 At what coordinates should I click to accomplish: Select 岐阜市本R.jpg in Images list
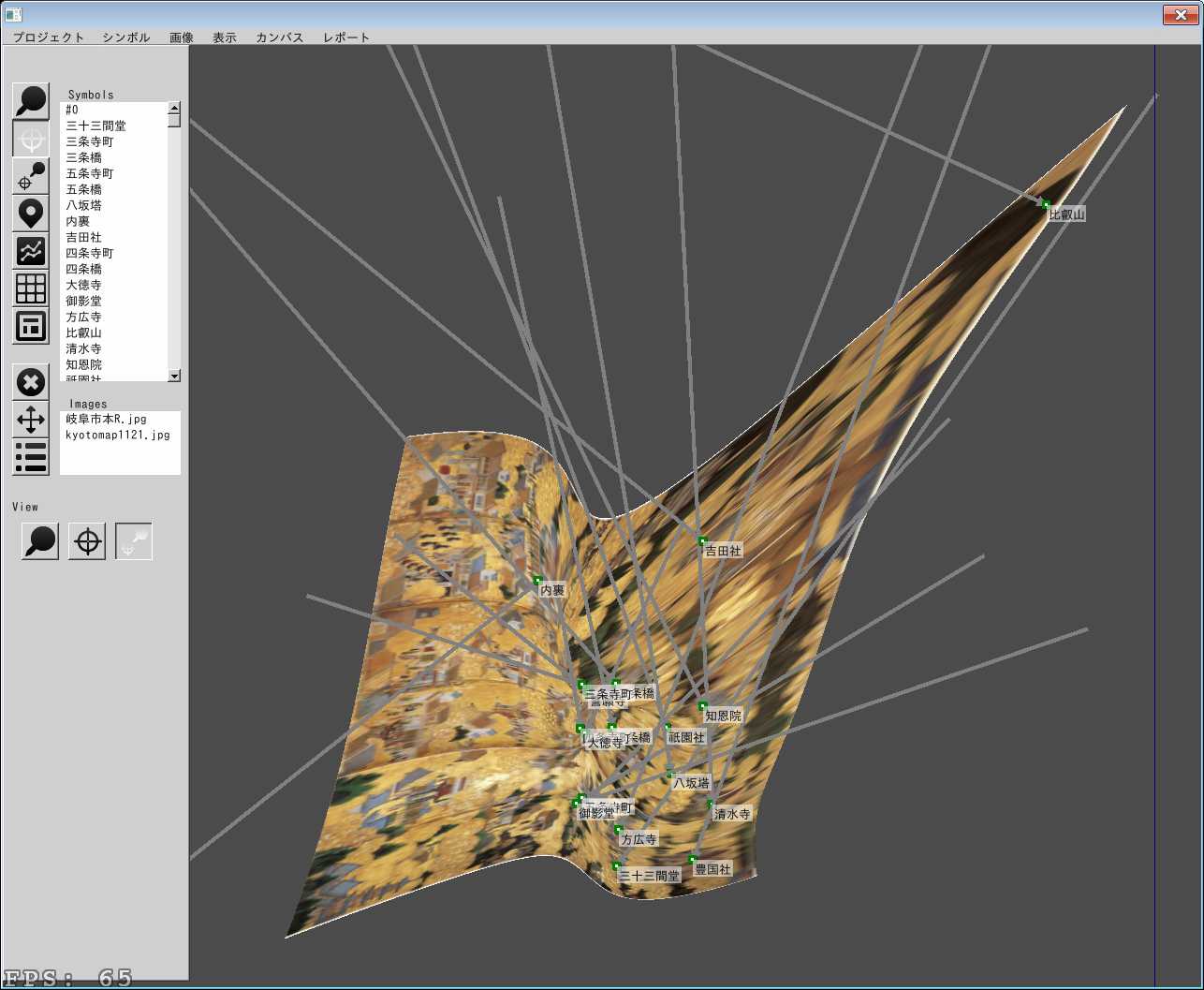tap(120, 419)
